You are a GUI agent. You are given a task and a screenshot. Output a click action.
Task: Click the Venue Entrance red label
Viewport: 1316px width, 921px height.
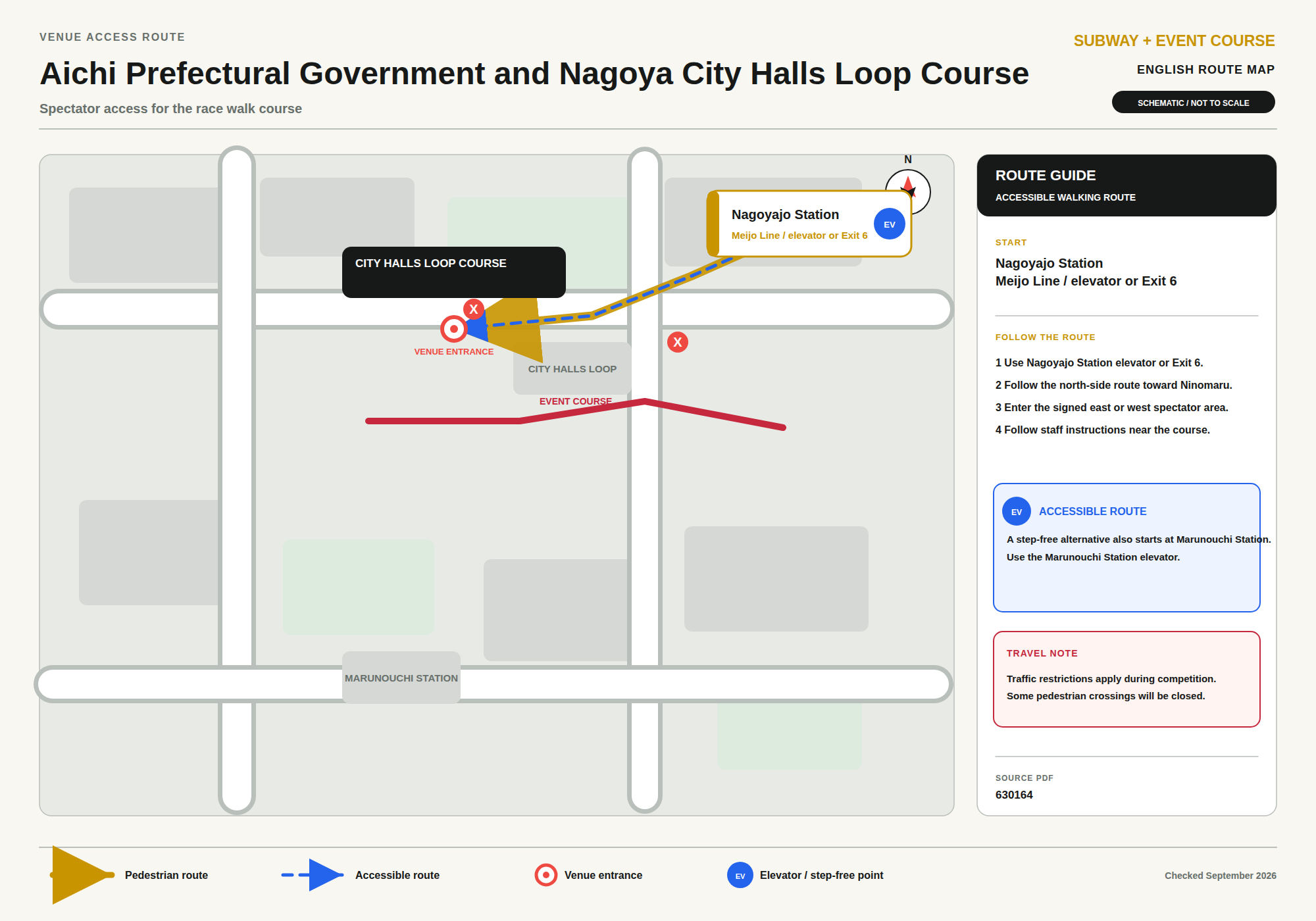[454, 352]
